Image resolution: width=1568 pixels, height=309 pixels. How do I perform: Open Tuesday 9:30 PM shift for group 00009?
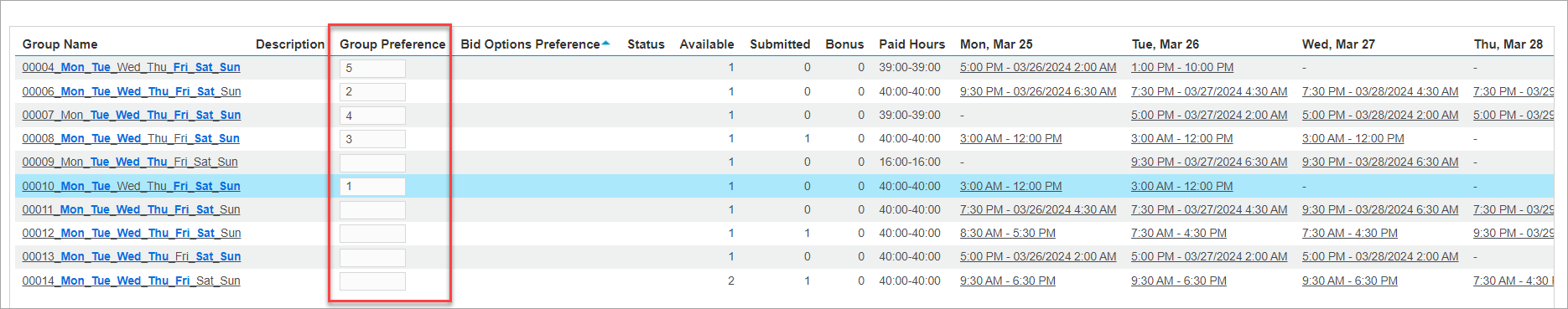click(x=1209, y=162)
